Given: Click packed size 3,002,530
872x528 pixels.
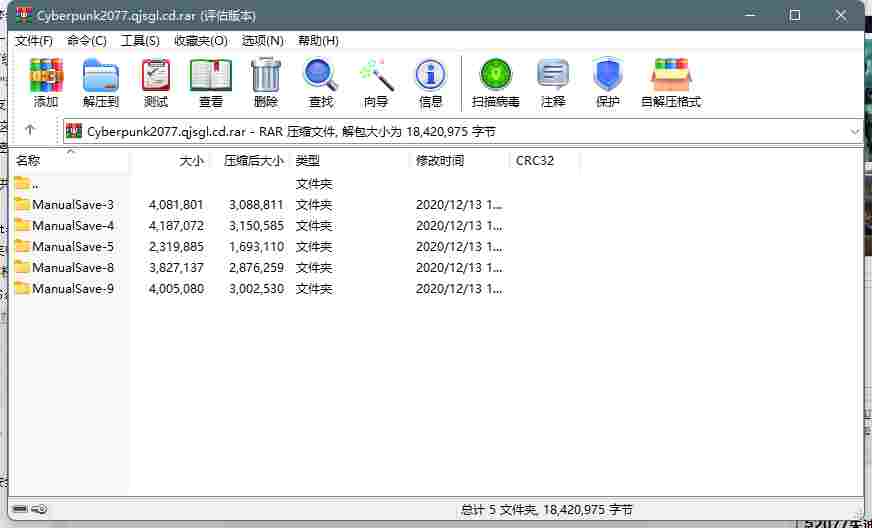Looking at the screenshot, I should 256,289.
